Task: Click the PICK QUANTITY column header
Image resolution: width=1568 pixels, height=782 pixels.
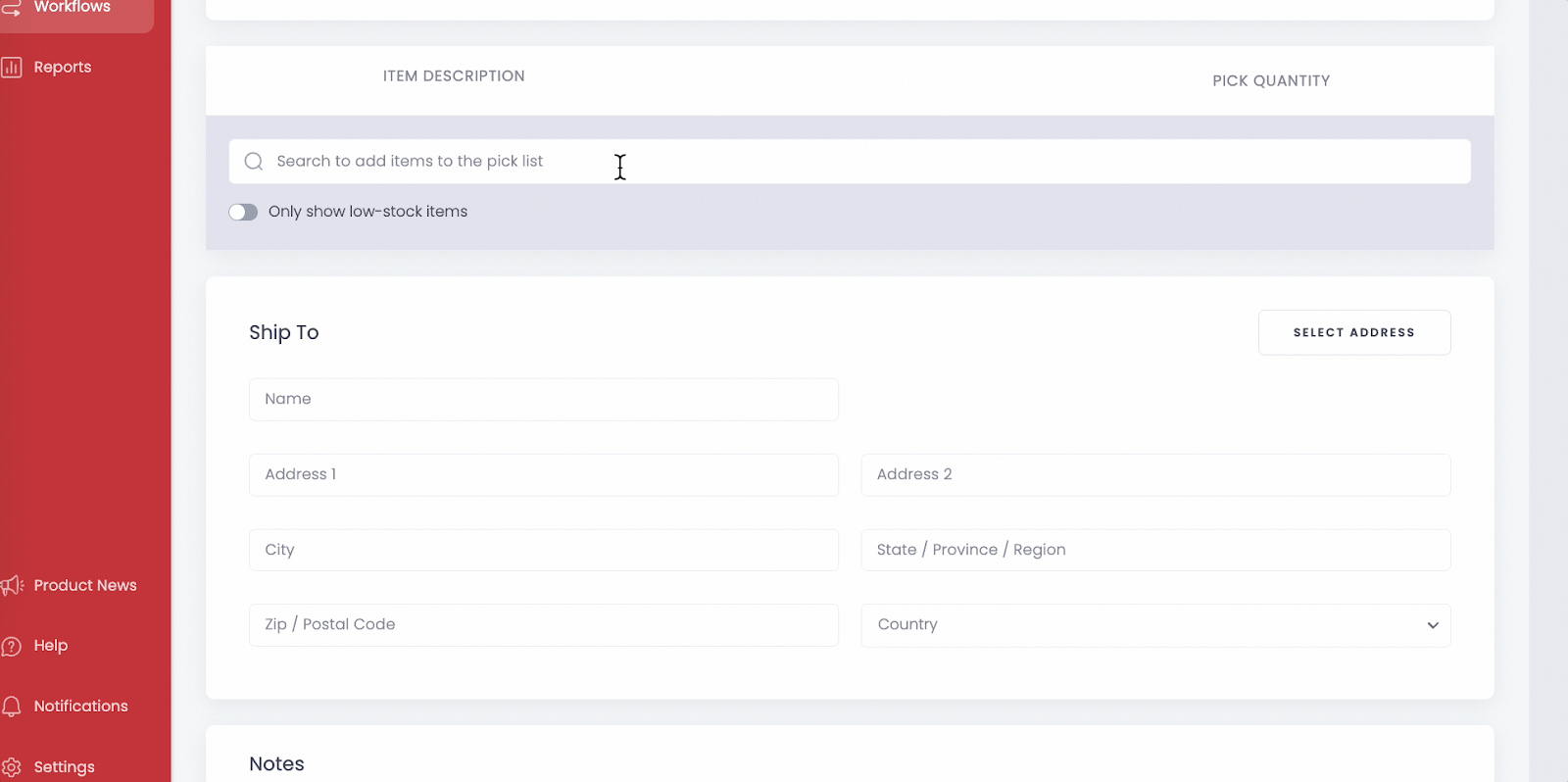Action: click(1271, 81)
